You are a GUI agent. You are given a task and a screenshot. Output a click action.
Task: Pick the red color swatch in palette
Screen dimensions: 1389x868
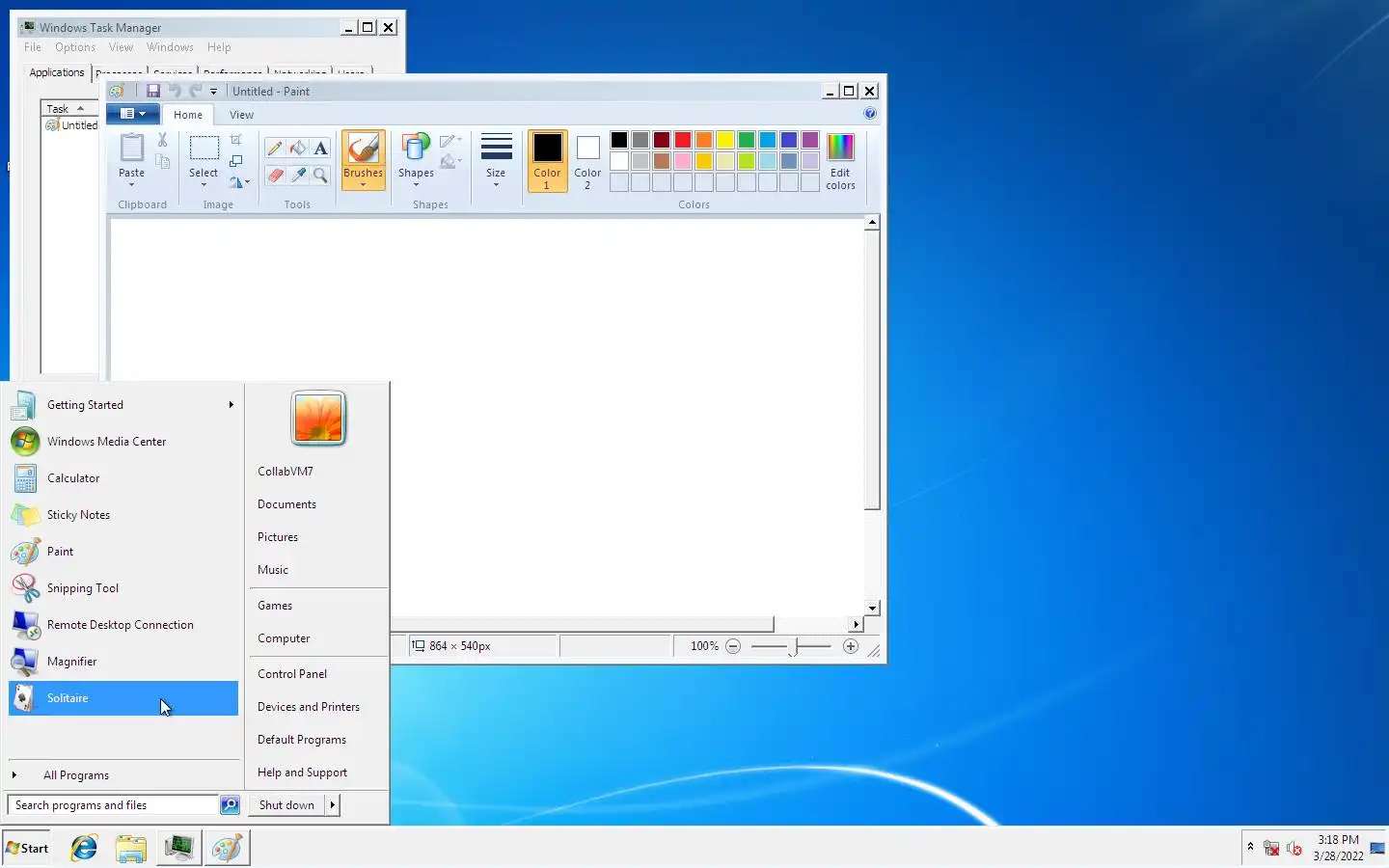pyautogui.click(x=683, y=140)
